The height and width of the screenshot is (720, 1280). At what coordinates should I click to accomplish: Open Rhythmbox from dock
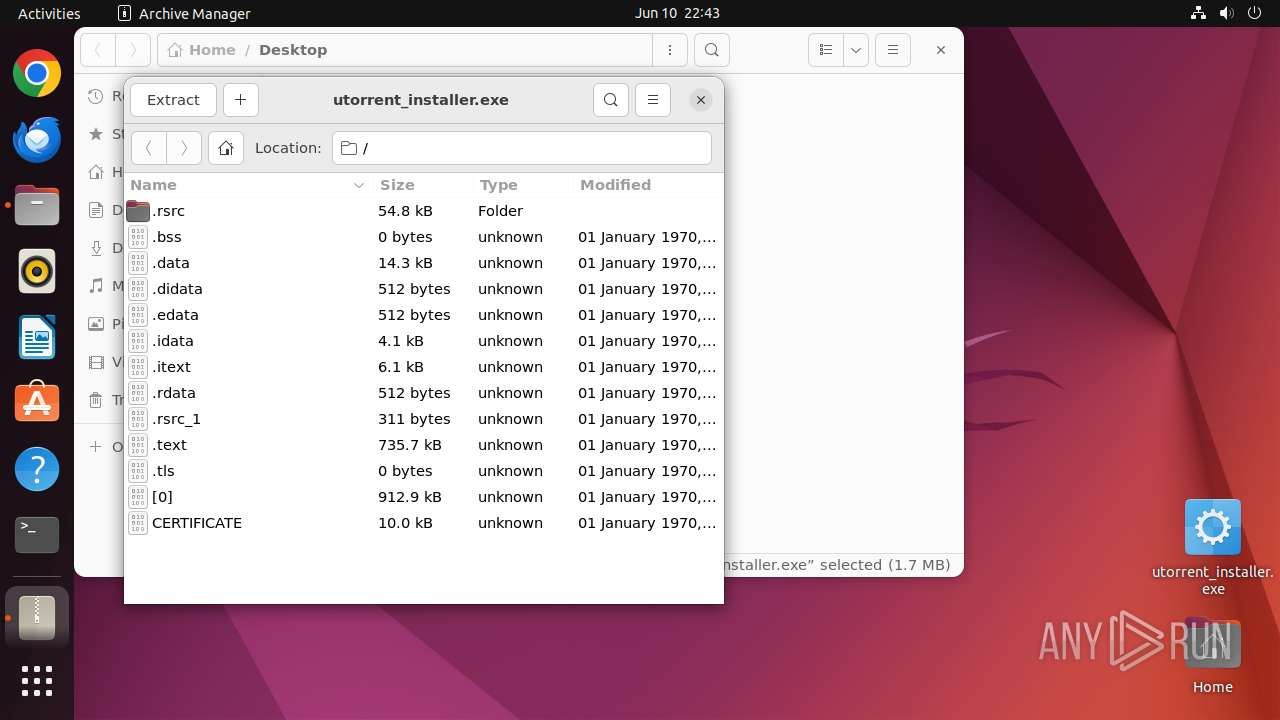pyautogui.click(x=37, y=272)
